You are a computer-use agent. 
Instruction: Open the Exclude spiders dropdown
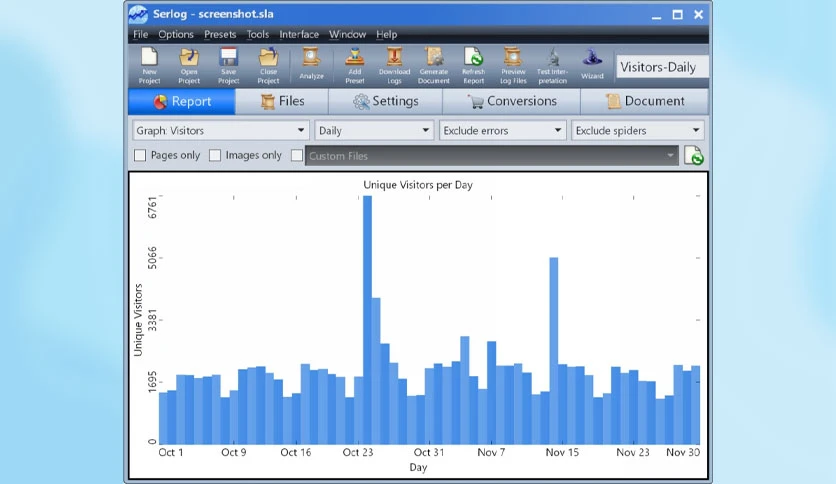click(638, 131)
